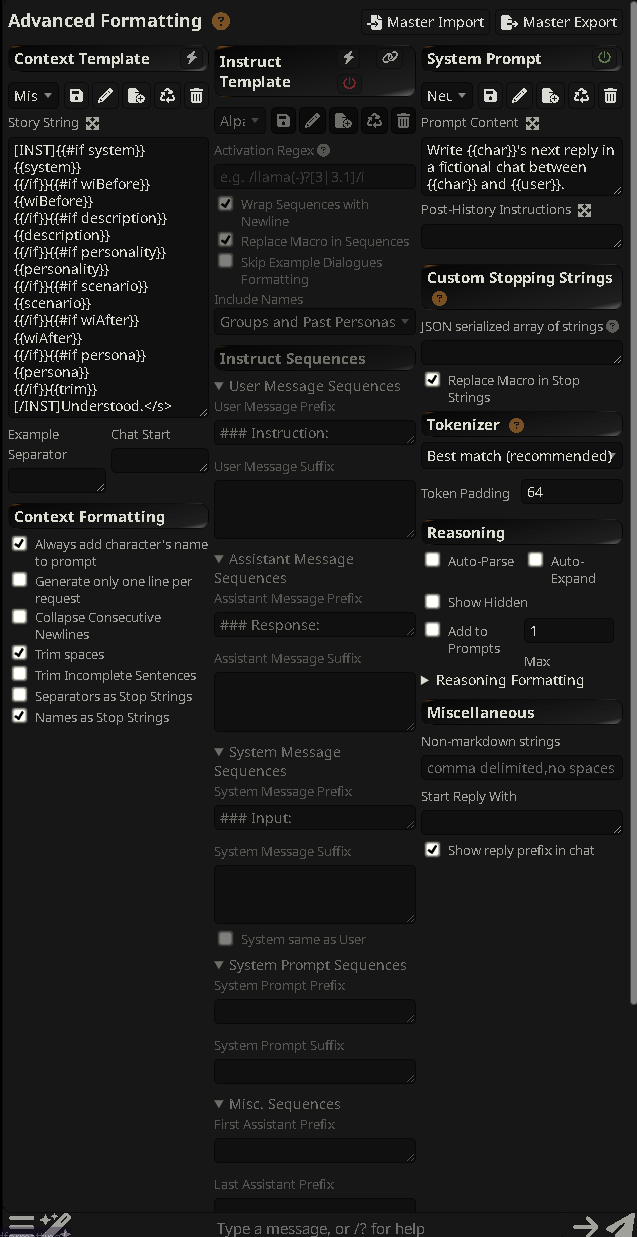Open the Tokenizer Best match dropdown
This screenshot has width=637, height=1237.
[521, 456]
